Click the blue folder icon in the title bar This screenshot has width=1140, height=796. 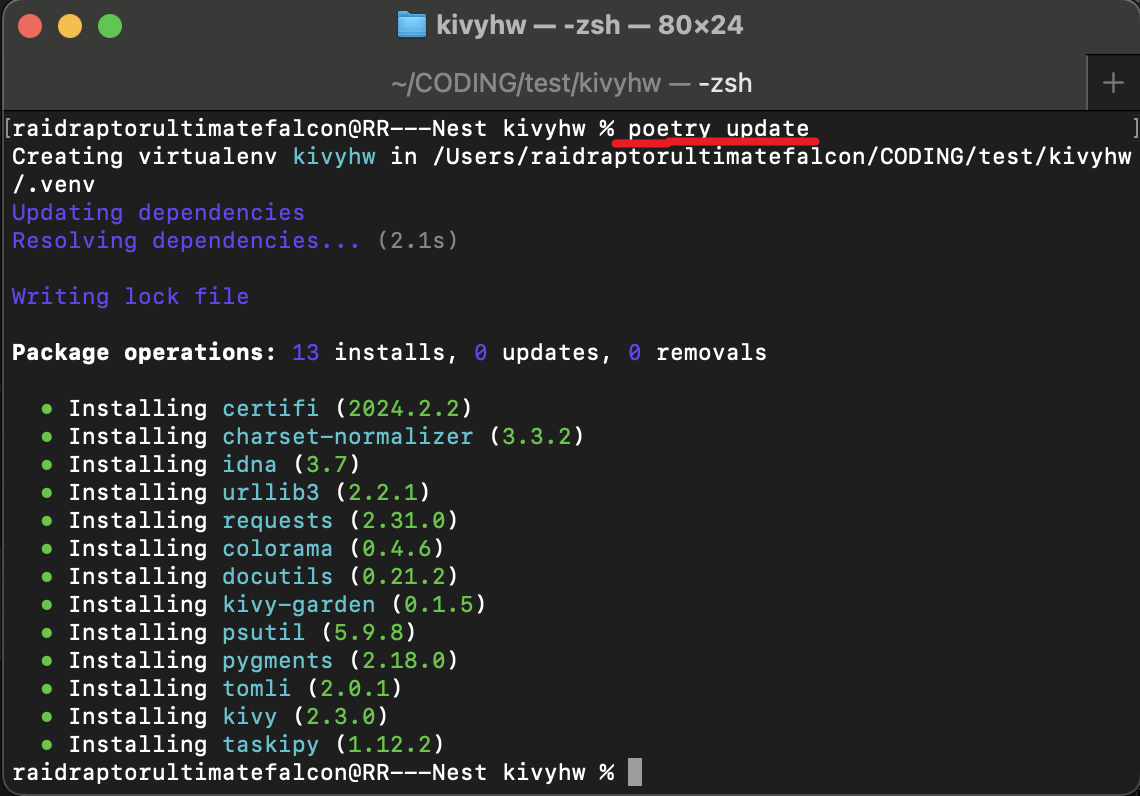click(x=412, y=25)
